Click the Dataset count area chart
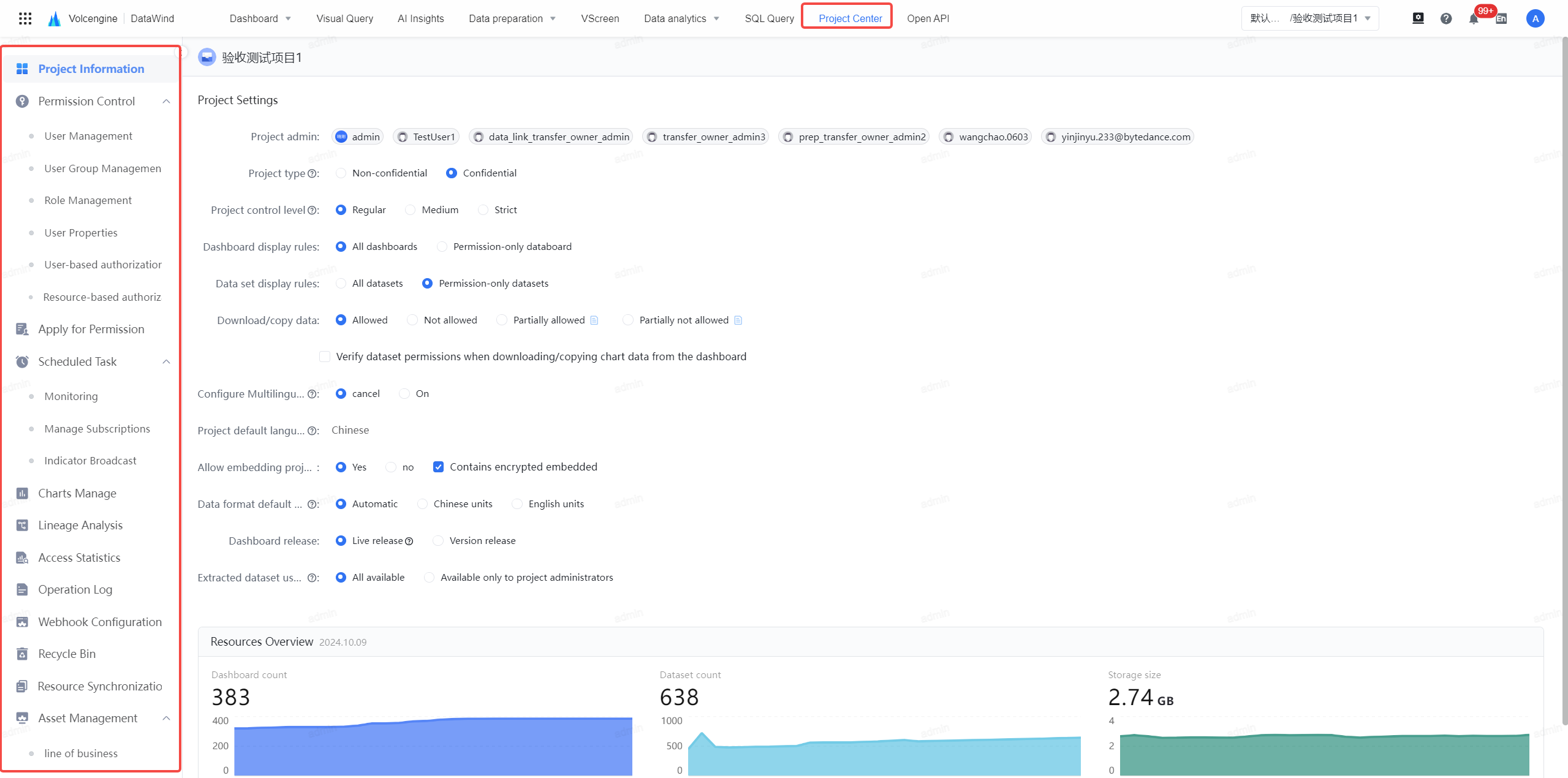The width and height of the screenshot is (1568, 778). pyautogui.click(x=884, y=753)
